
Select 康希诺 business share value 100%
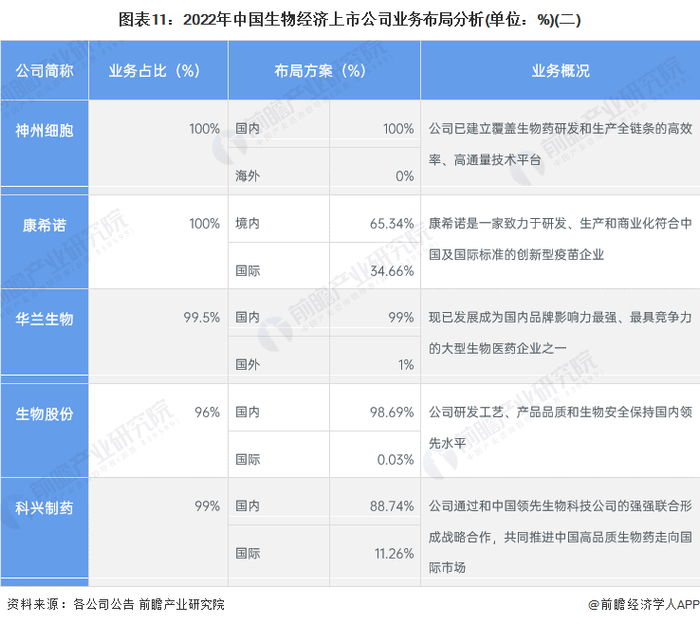coord(204,223)
